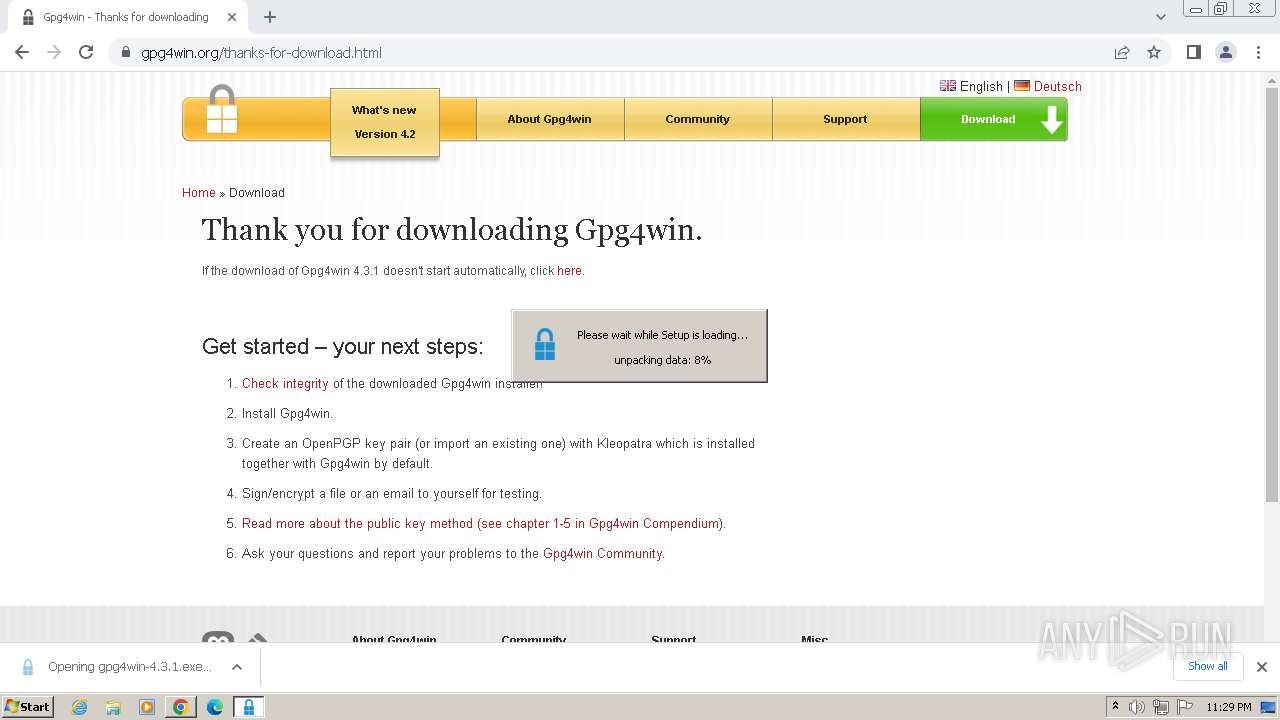Open the Action Center flag icon
Viewport: 1280px width, 720px height.
[x=1185, y=707]
